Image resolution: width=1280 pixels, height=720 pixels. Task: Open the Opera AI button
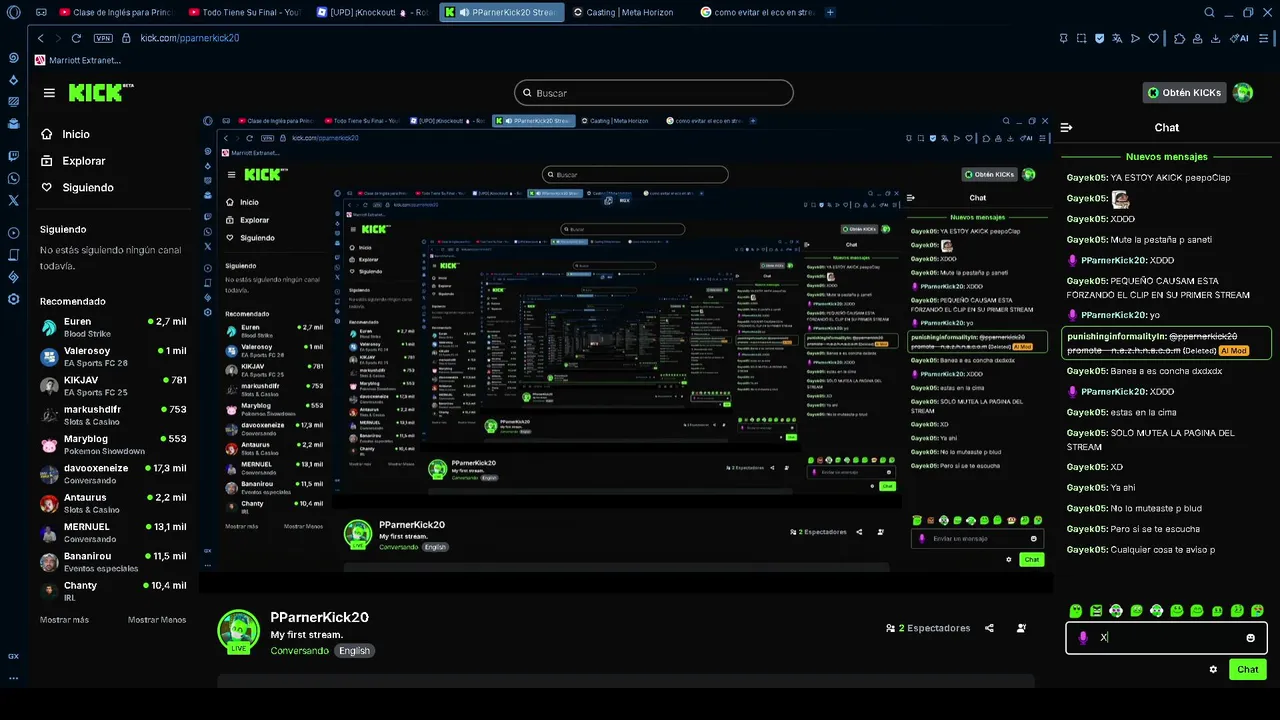(1241, 38)
